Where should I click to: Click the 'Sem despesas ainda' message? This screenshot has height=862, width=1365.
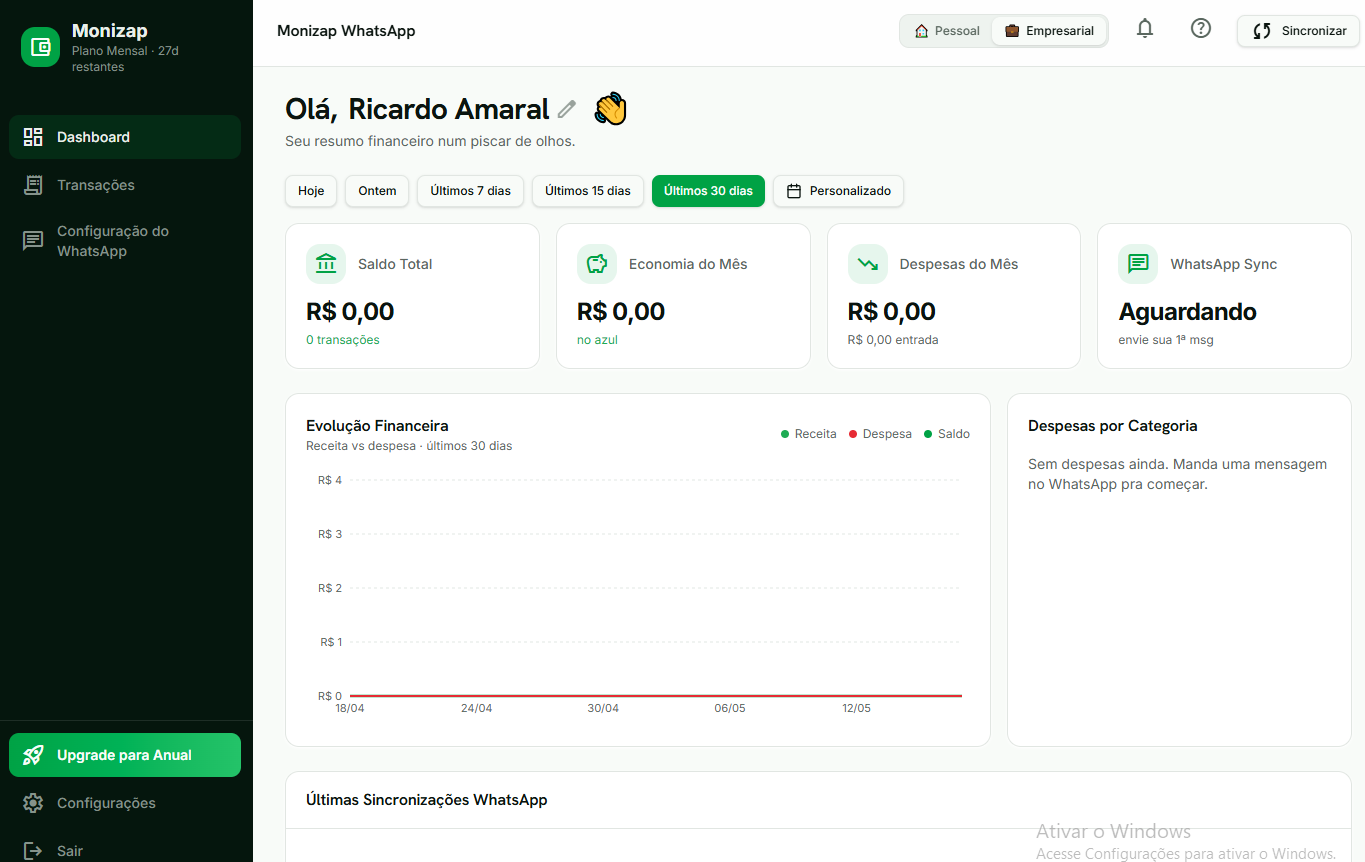[1177, 474]
